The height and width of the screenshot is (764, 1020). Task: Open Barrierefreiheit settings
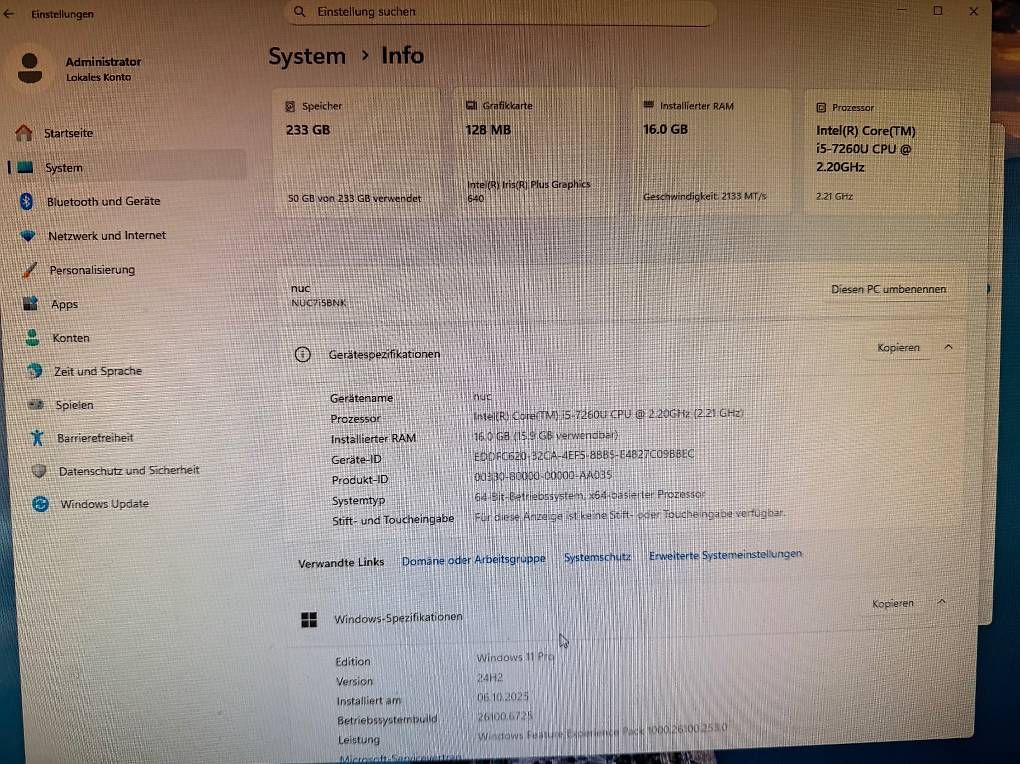click(x=95, y=438)
